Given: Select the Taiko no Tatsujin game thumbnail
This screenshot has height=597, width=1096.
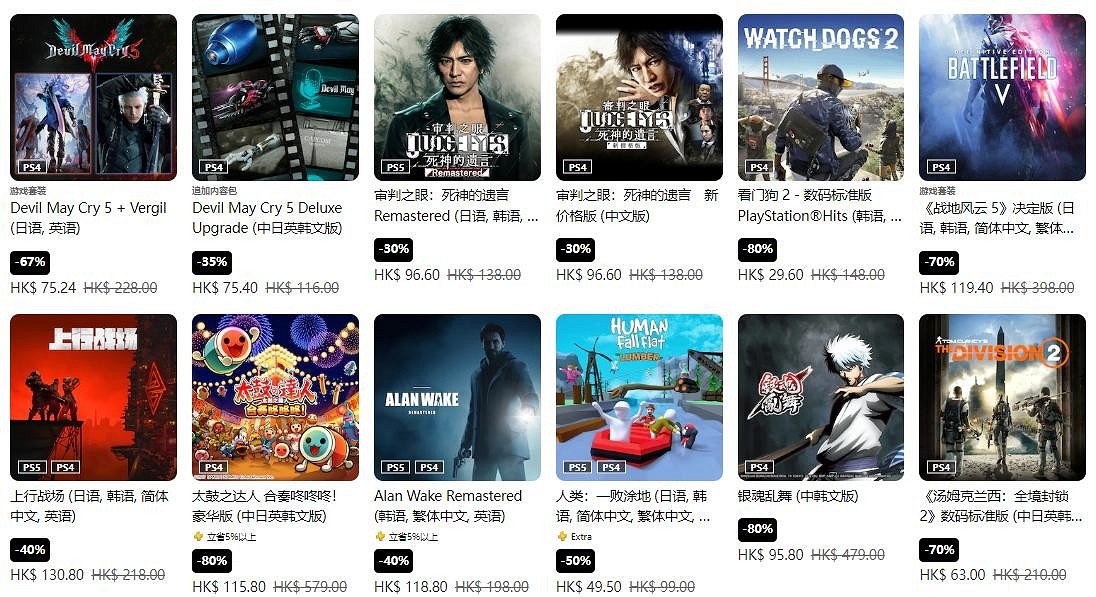Looking at the screenshot, I should tap(275, 397).
